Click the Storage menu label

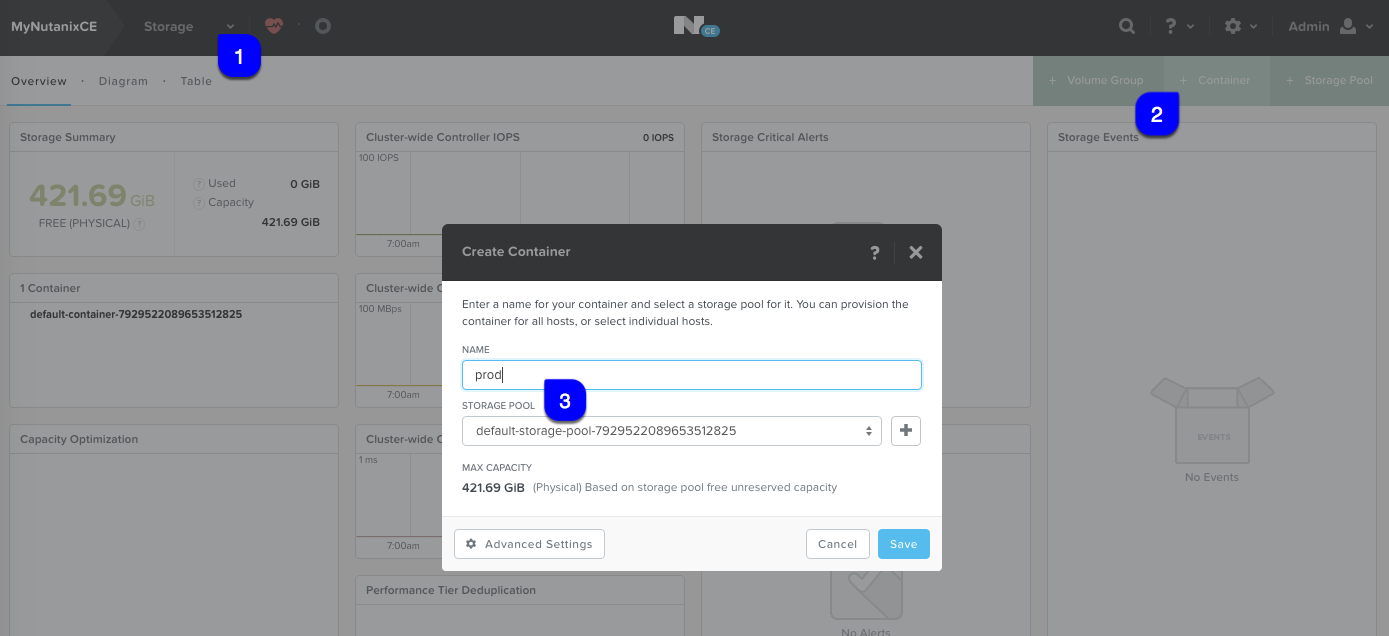(168, 27)
